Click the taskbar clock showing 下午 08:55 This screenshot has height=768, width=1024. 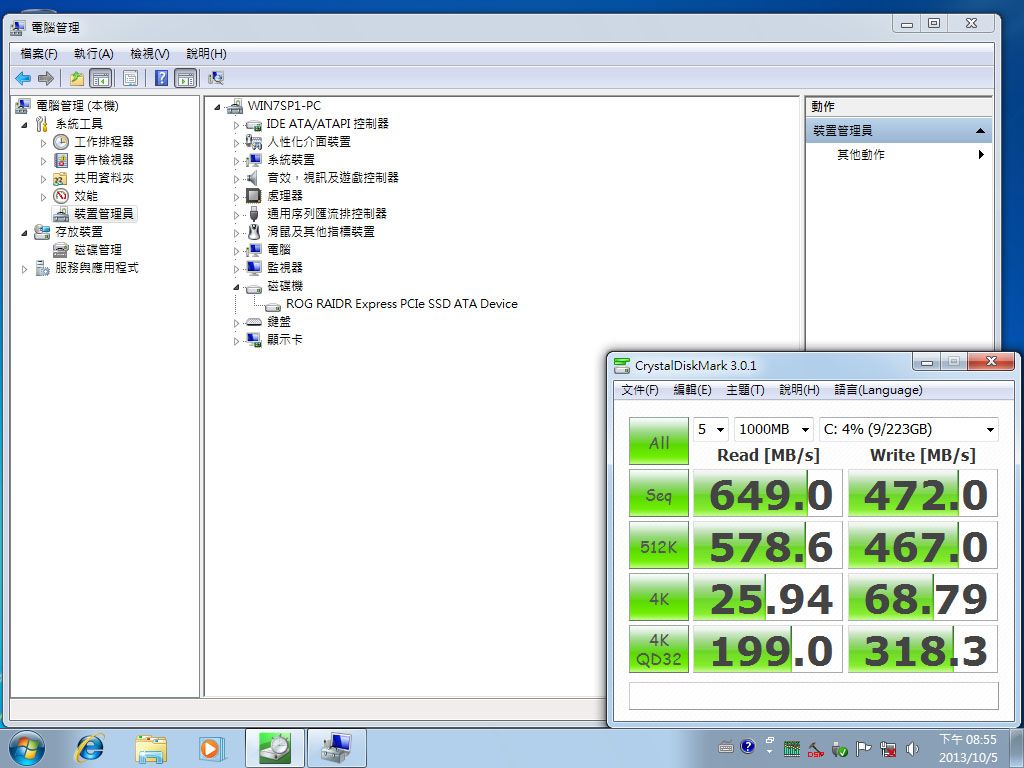tap(968, 748)
